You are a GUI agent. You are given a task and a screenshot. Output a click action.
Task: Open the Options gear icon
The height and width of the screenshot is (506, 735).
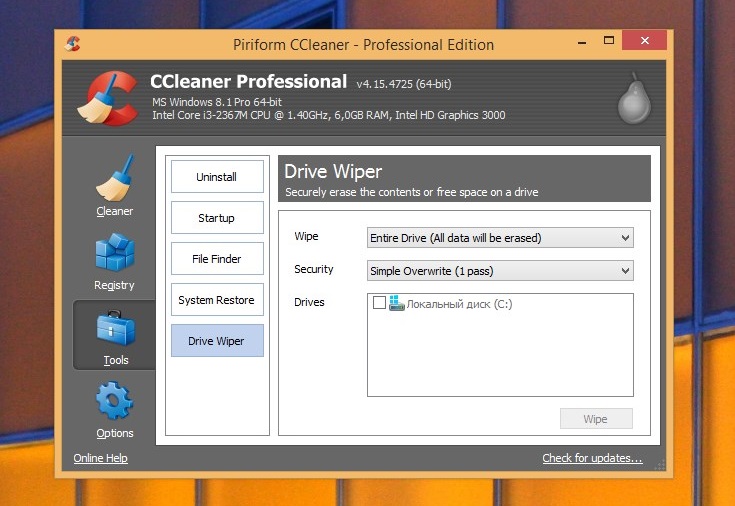click(114, 402)
